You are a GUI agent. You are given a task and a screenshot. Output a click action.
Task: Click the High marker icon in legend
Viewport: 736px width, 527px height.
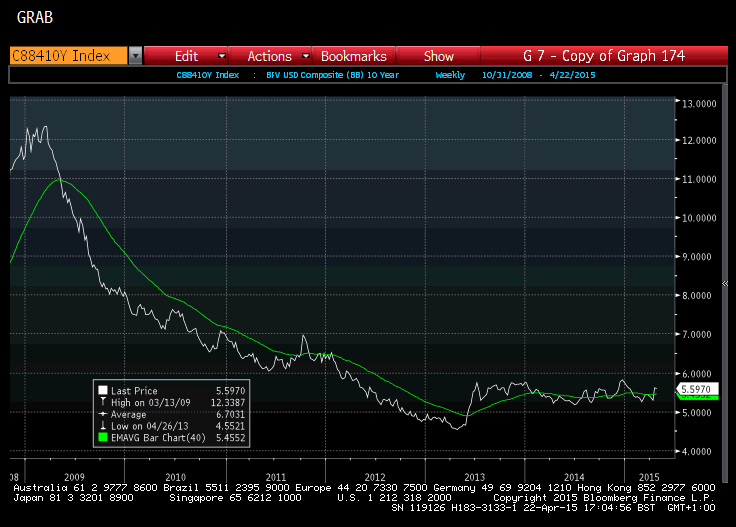coord(103,402)
